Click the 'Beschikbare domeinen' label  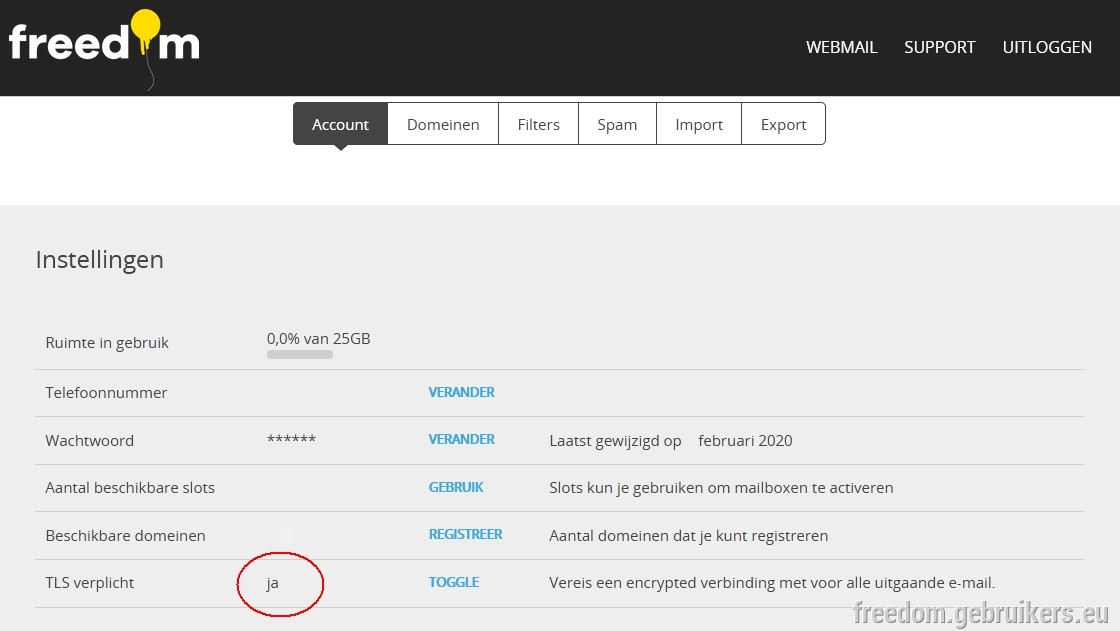pos(125,535)
